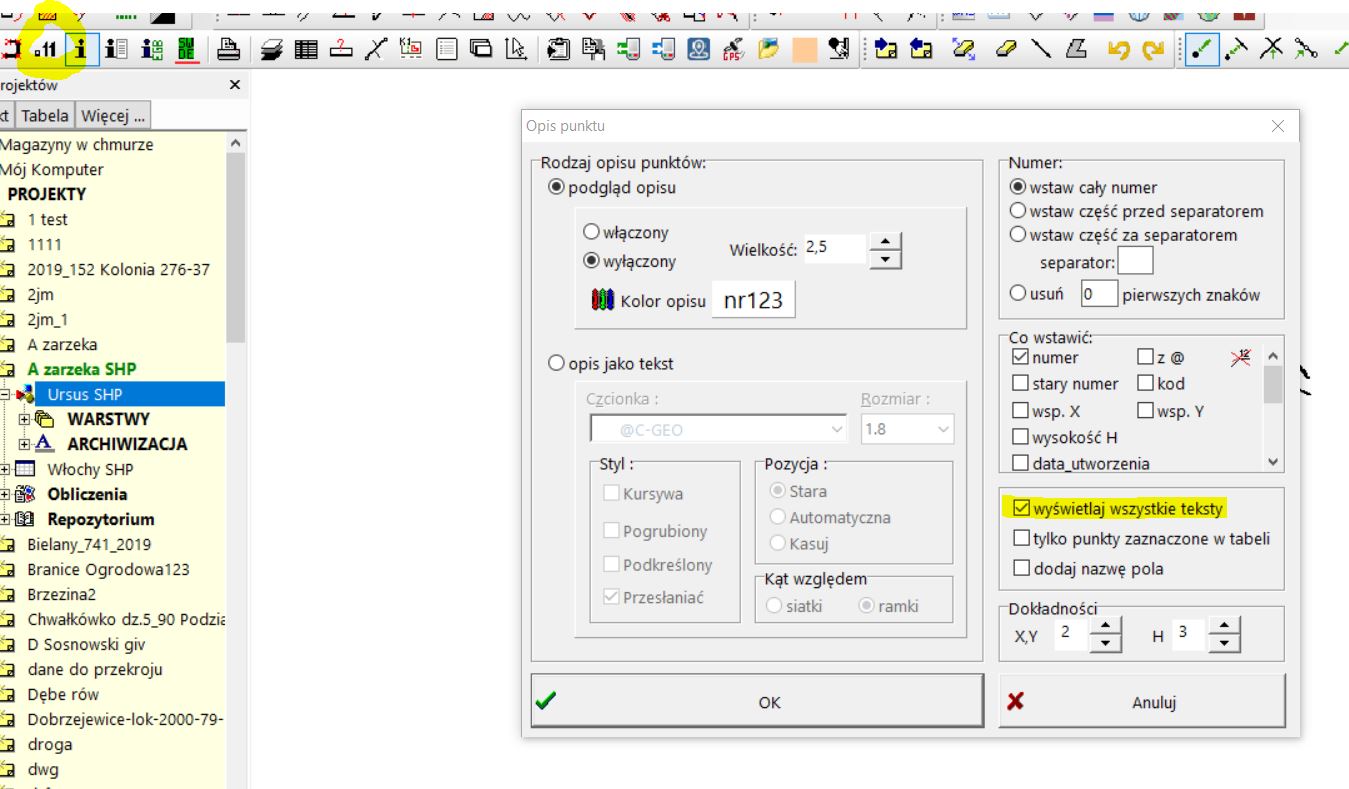The image size is (1349, 789).
Task: Expand the ARCHIWIZACJA tree node
Action: pos(24,444)
